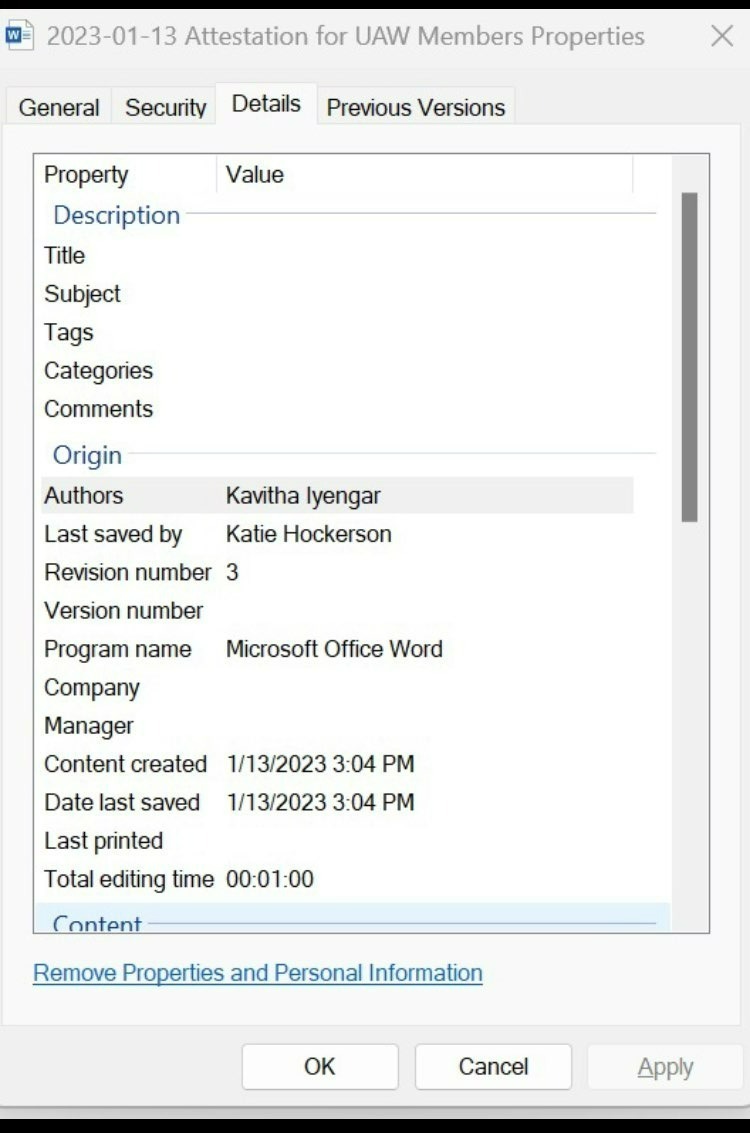This screenshot has width=750, height=1133.
Task: Click the Last saved by label
Action: (113, 534)
